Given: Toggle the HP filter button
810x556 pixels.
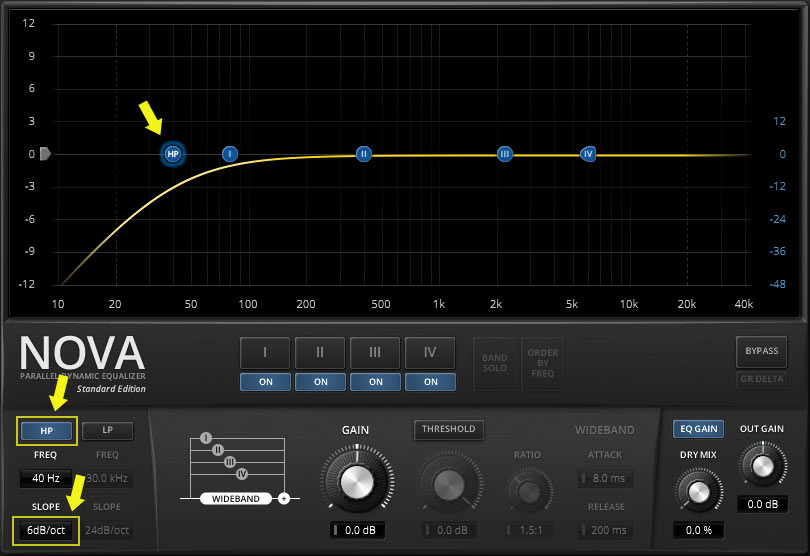Looking at the screenshot, I should (46, 431).
